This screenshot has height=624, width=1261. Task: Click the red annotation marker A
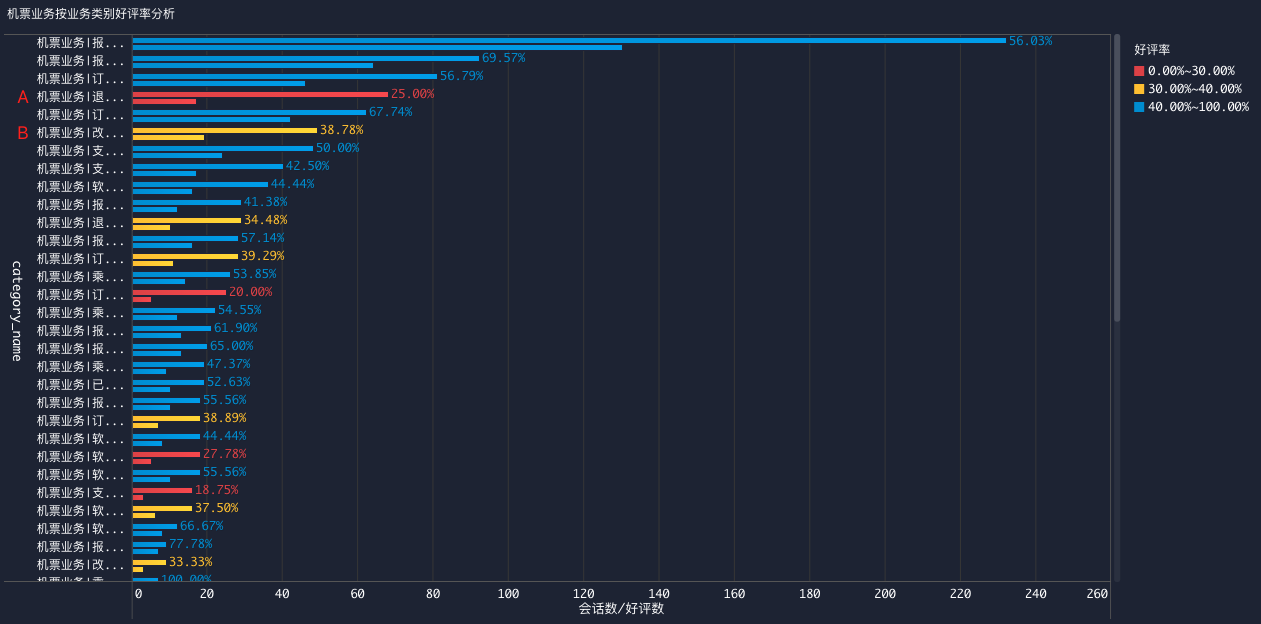click(x=23, y=97)
